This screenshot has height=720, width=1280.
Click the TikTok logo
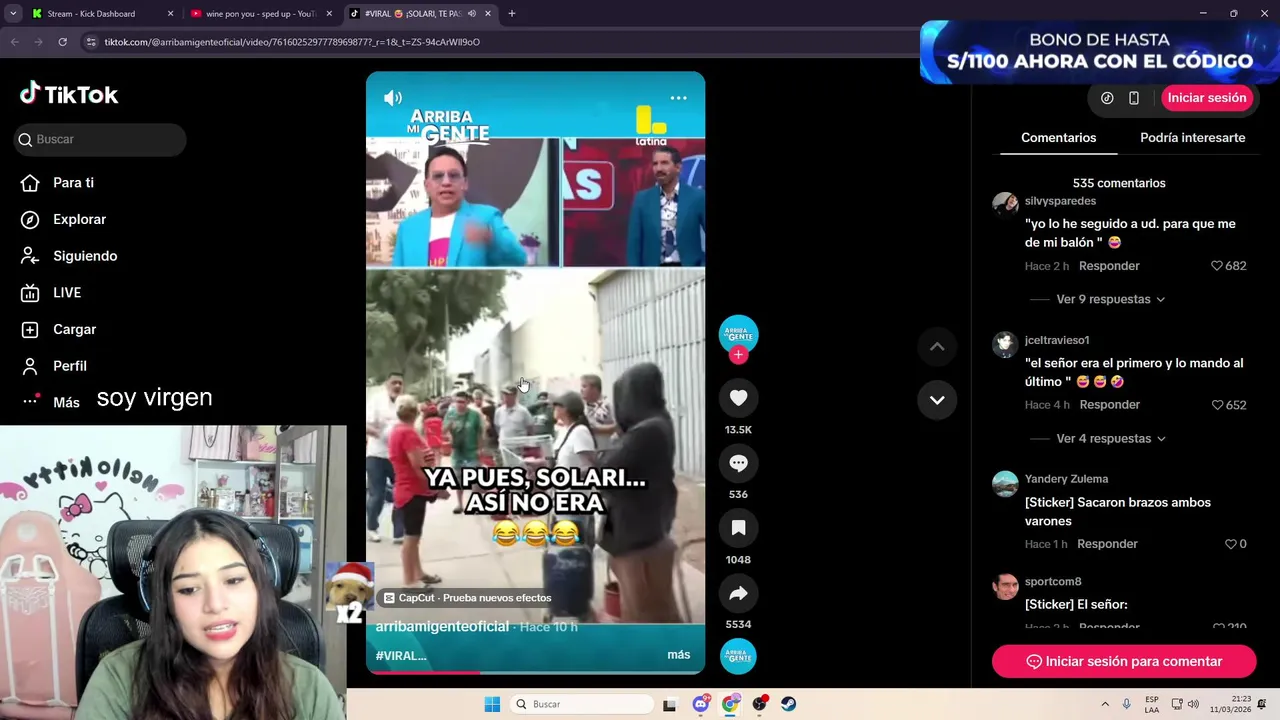(69, 94)
